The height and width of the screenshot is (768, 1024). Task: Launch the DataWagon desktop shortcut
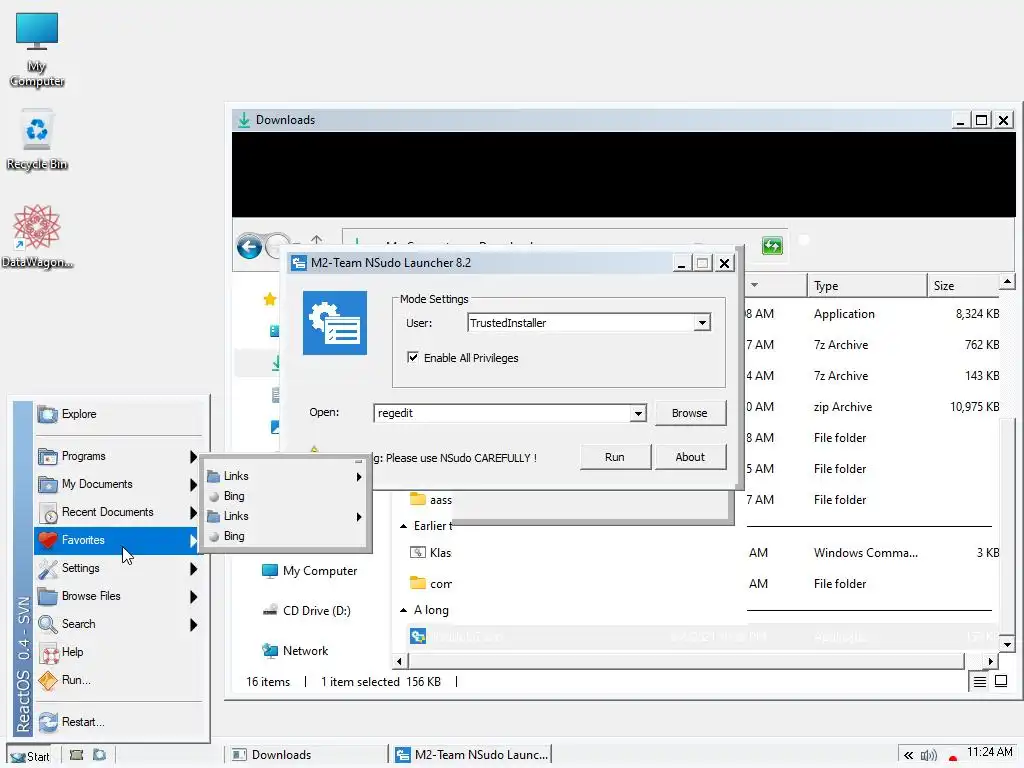point(37,236)
